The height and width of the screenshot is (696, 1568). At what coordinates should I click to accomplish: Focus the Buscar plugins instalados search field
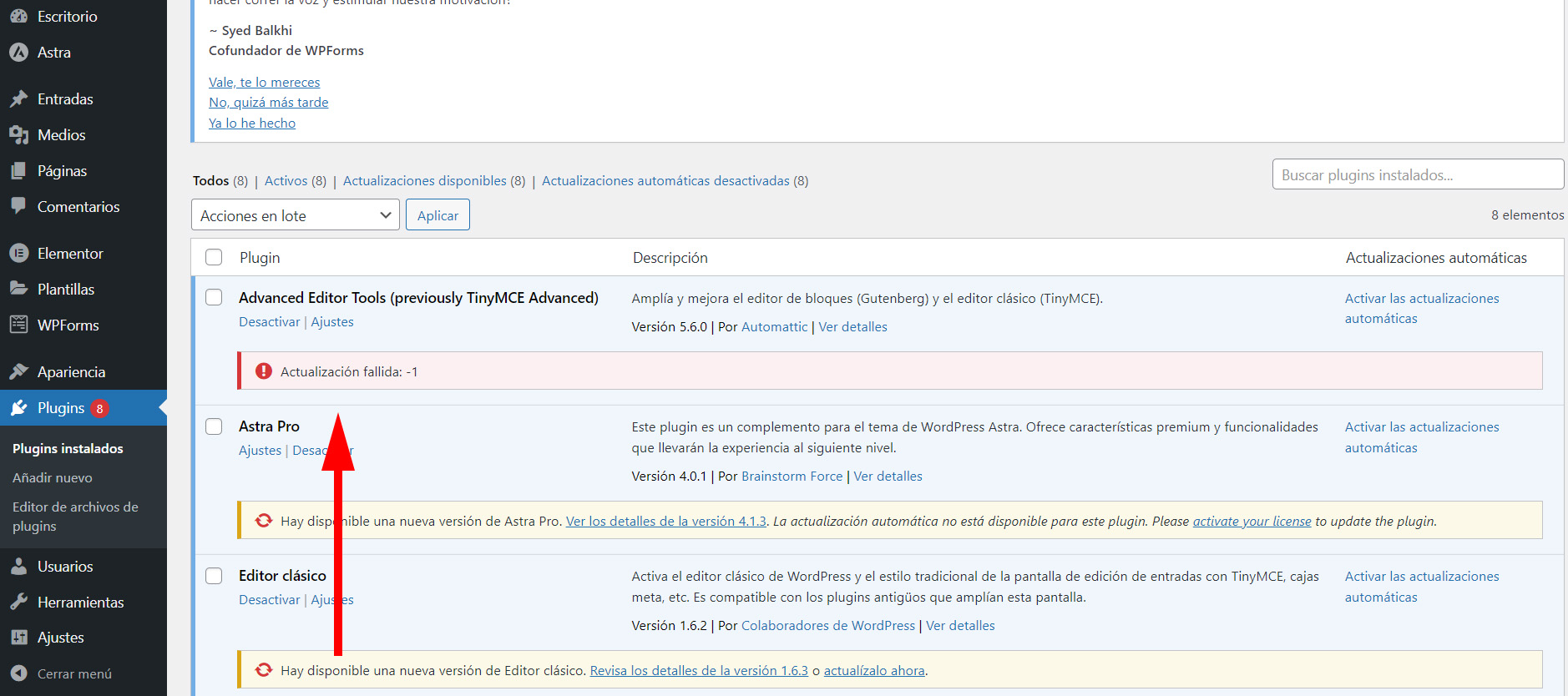[x=1418, y=174]
